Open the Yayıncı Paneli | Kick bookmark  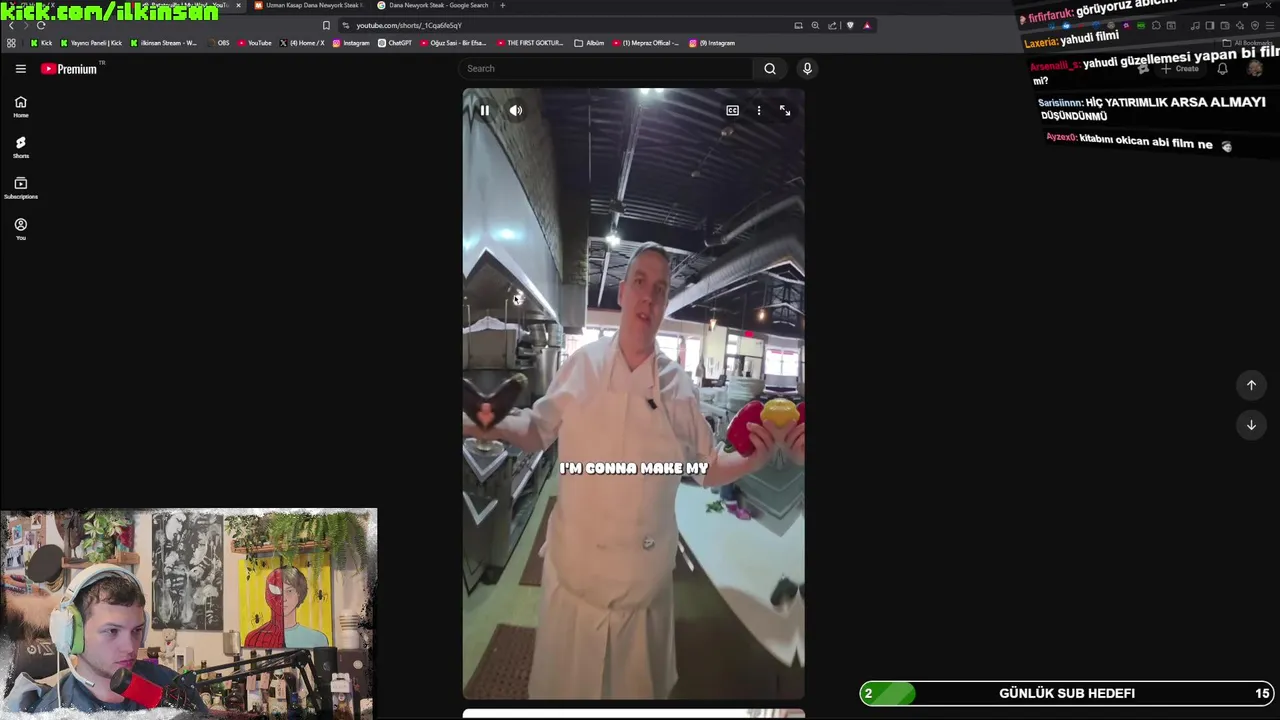pos(91,43)
